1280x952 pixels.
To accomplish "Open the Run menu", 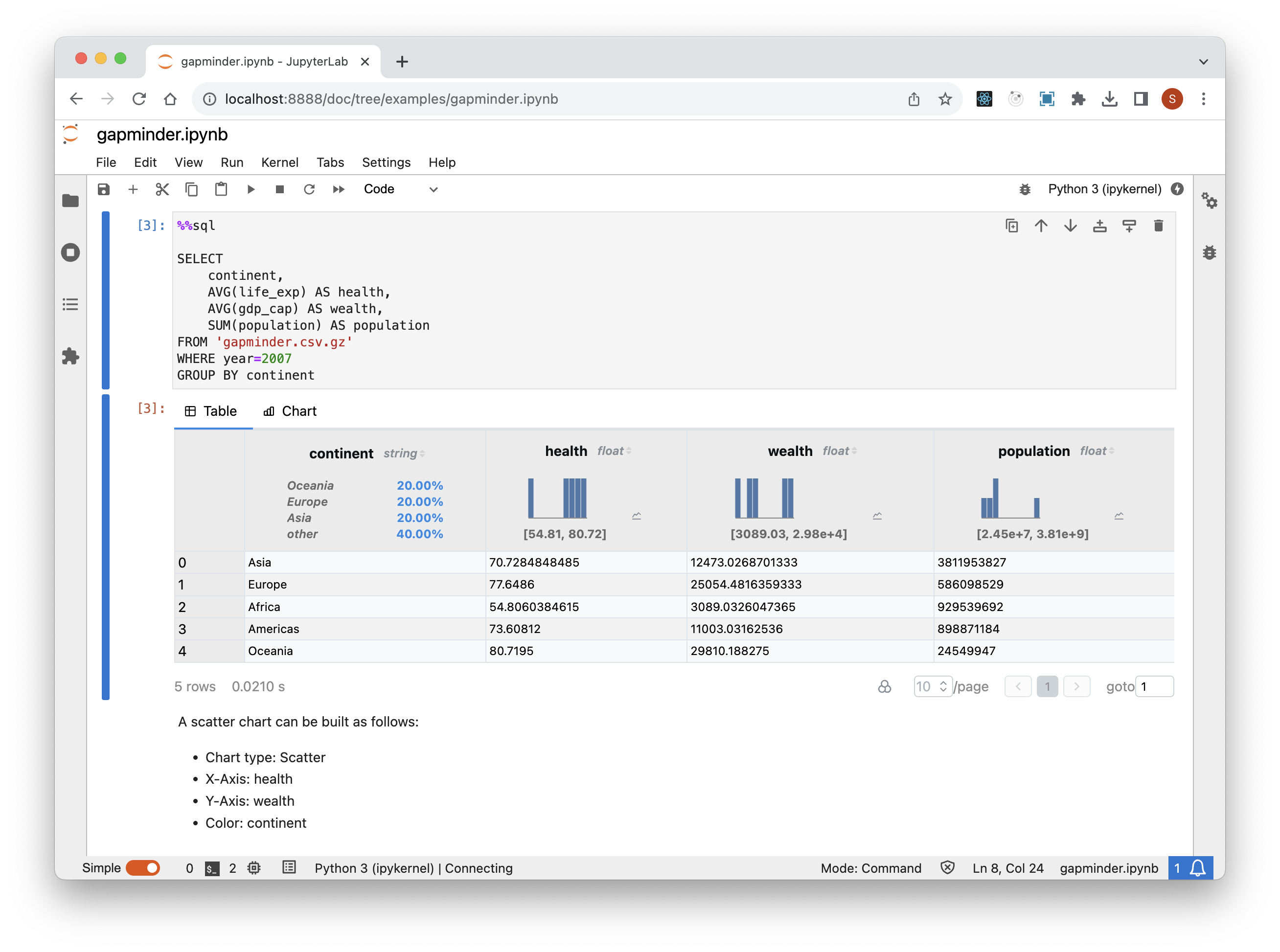I will pos(231,162).
